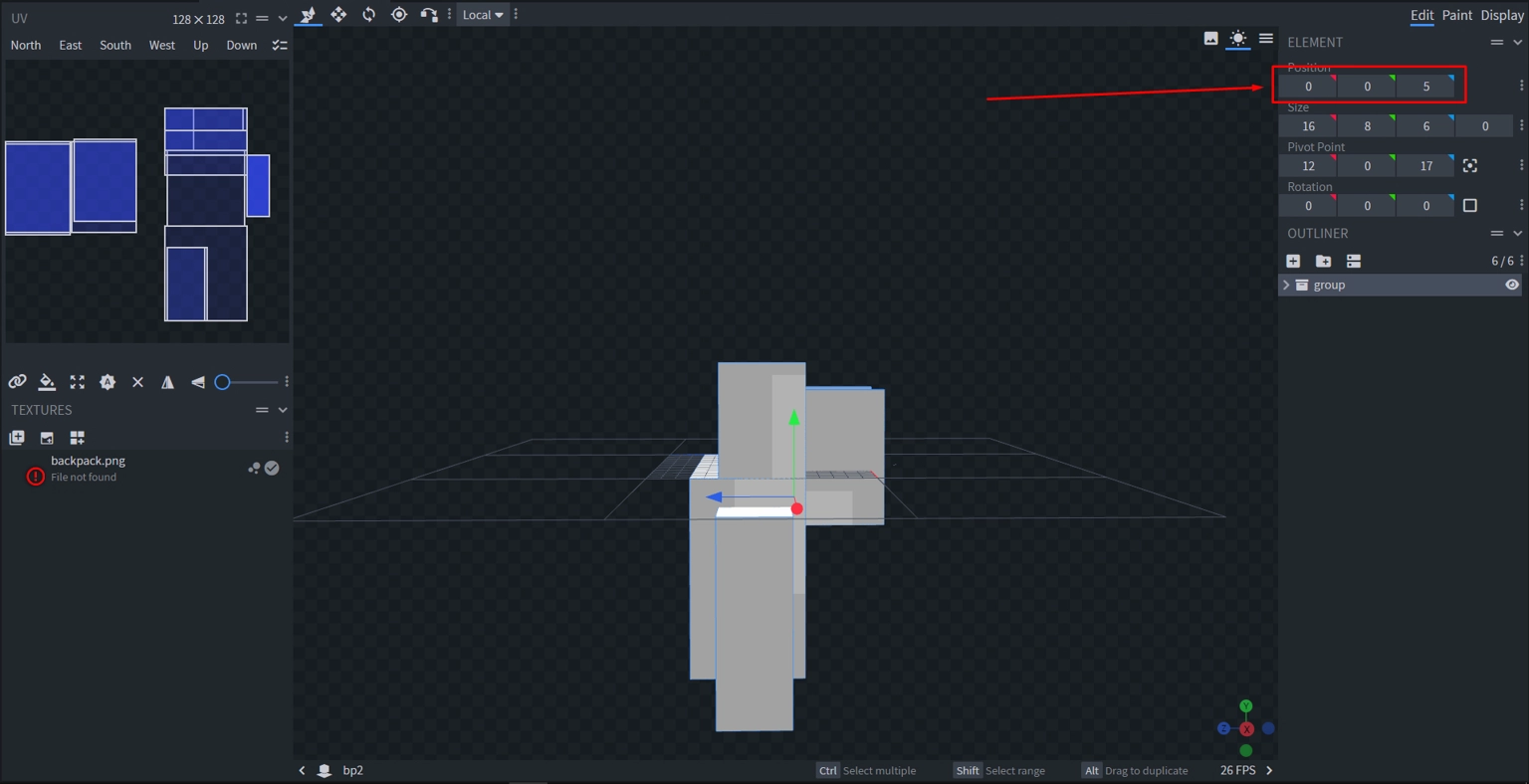The image size is (1529, 784).
Task: Click the add cube icon in Outliner
Action: tap(1293, 261)
